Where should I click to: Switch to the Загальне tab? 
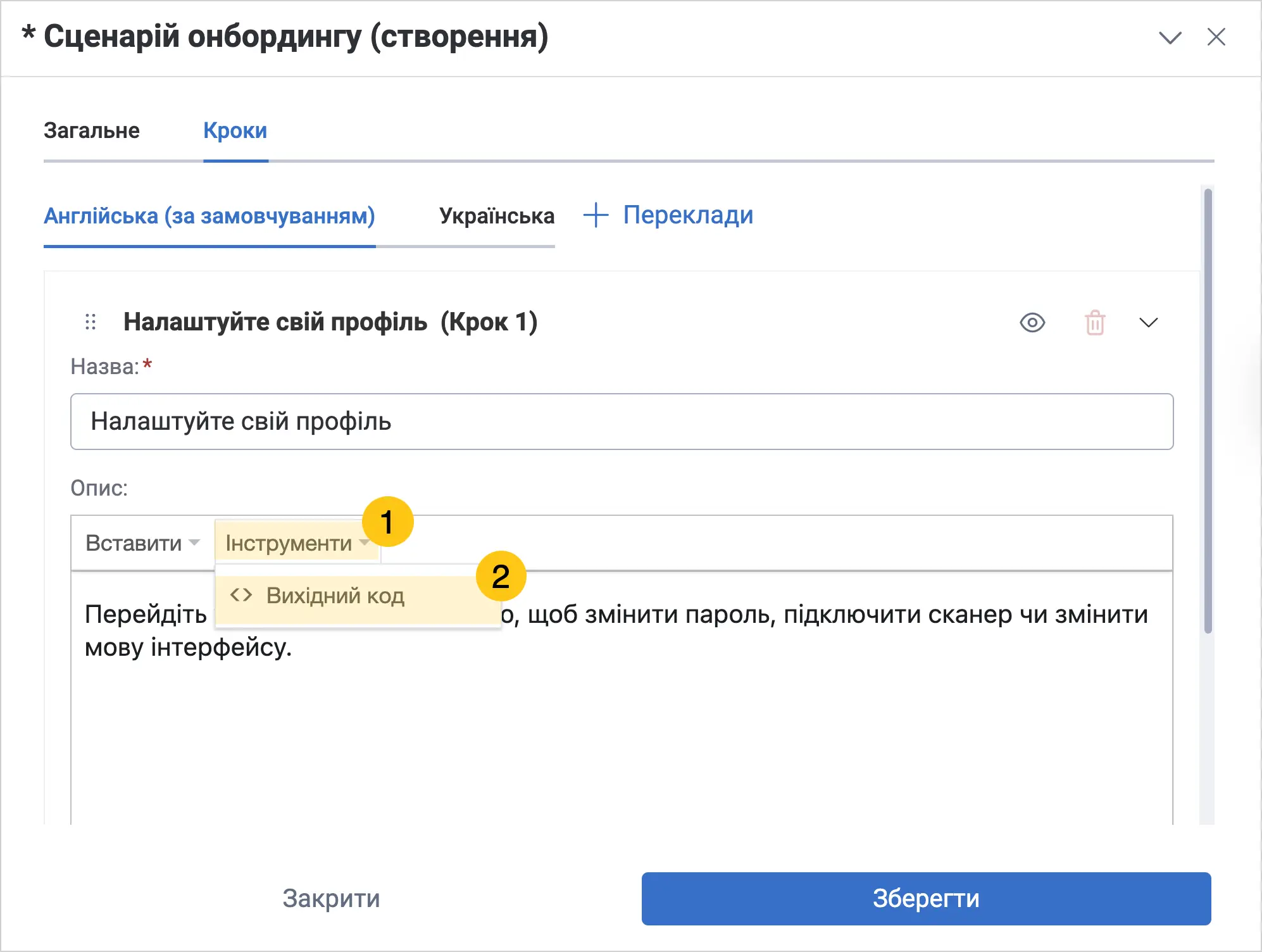coord(92,130)
